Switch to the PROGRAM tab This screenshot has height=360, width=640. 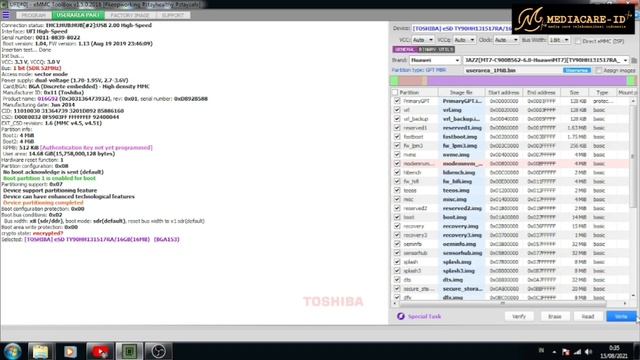(x=34, y=15)
